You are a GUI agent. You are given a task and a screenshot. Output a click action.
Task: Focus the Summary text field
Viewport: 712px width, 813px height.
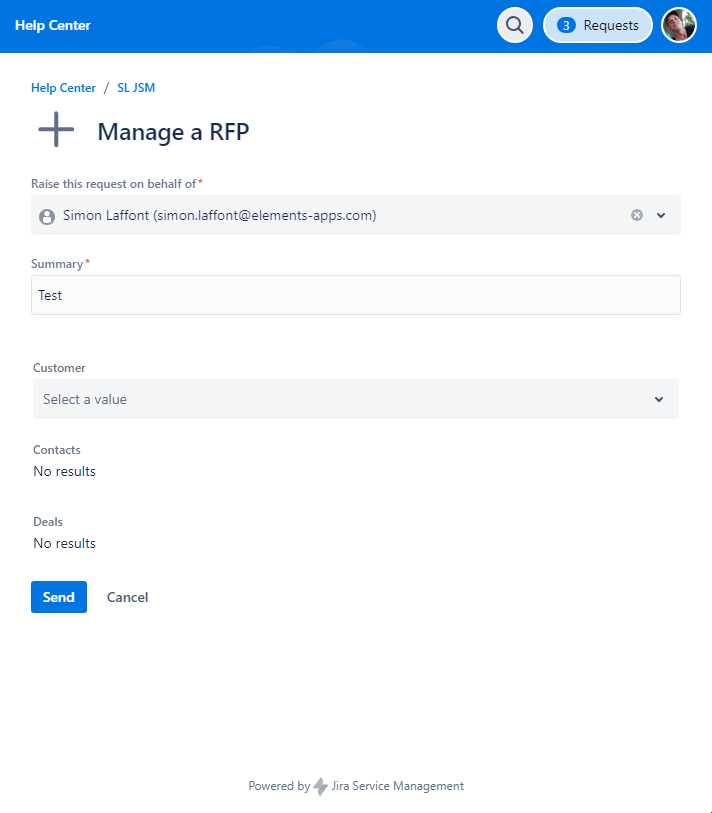tap(355, 295)
